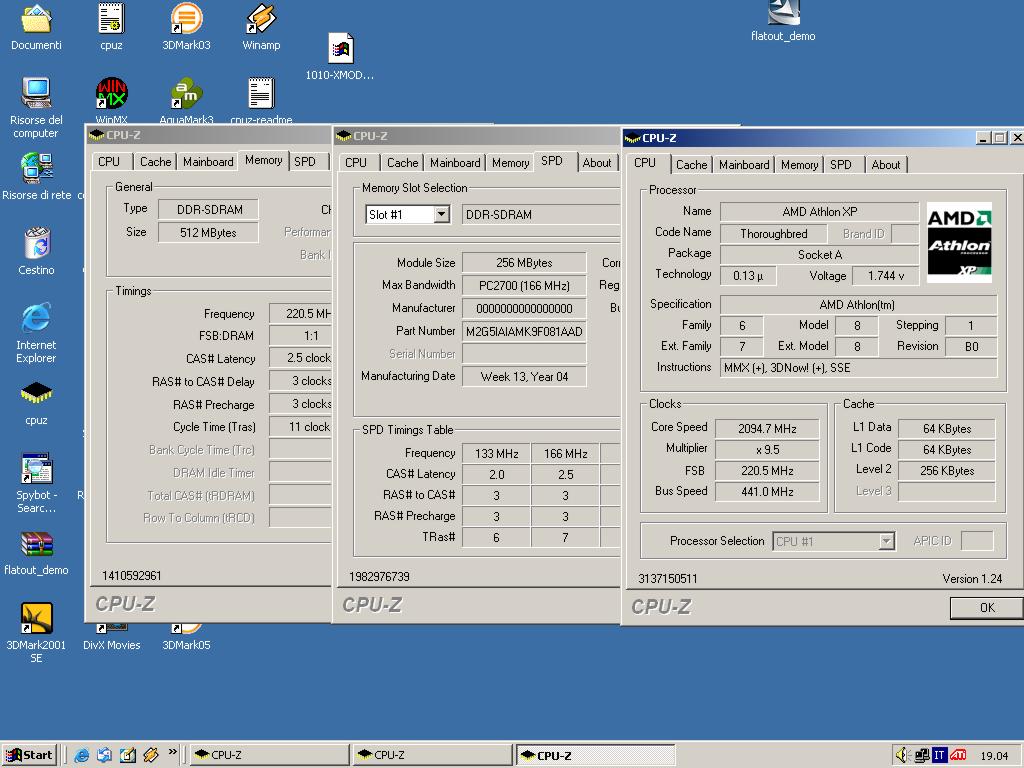Click the Bus Speed value 441.0 MHz
Screen dimensions: 1024x768
pyautogui.click(x=767, y=491)
